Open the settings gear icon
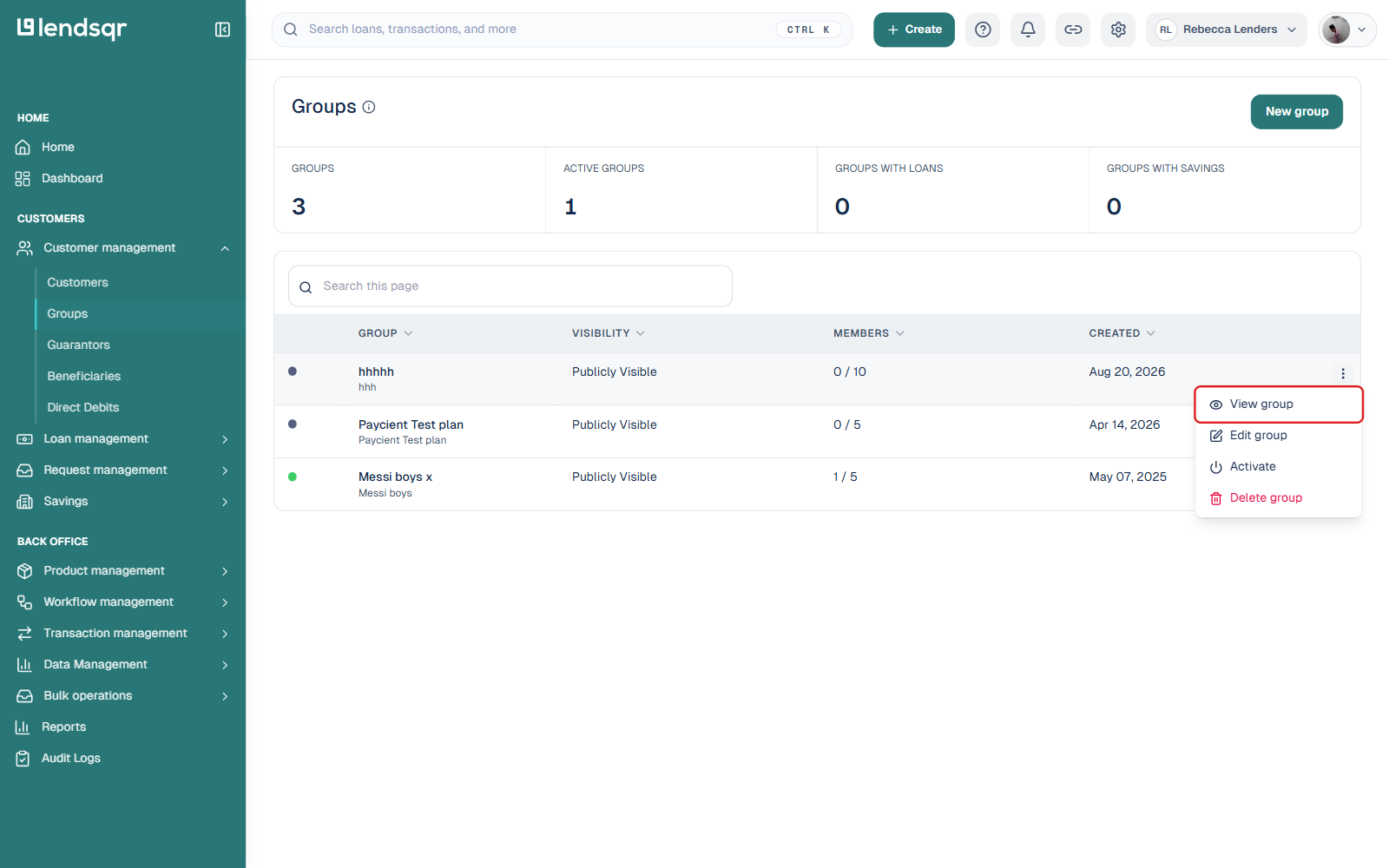The width and height of the screenshot is (1389, 868). 1118,30
